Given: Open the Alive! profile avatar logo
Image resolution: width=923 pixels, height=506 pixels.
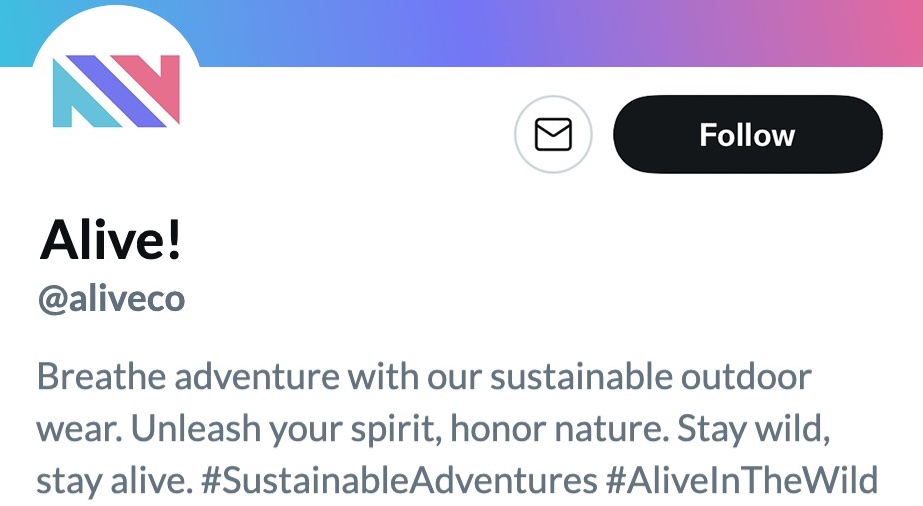Looking at the screenshot, I should (116, 92).
